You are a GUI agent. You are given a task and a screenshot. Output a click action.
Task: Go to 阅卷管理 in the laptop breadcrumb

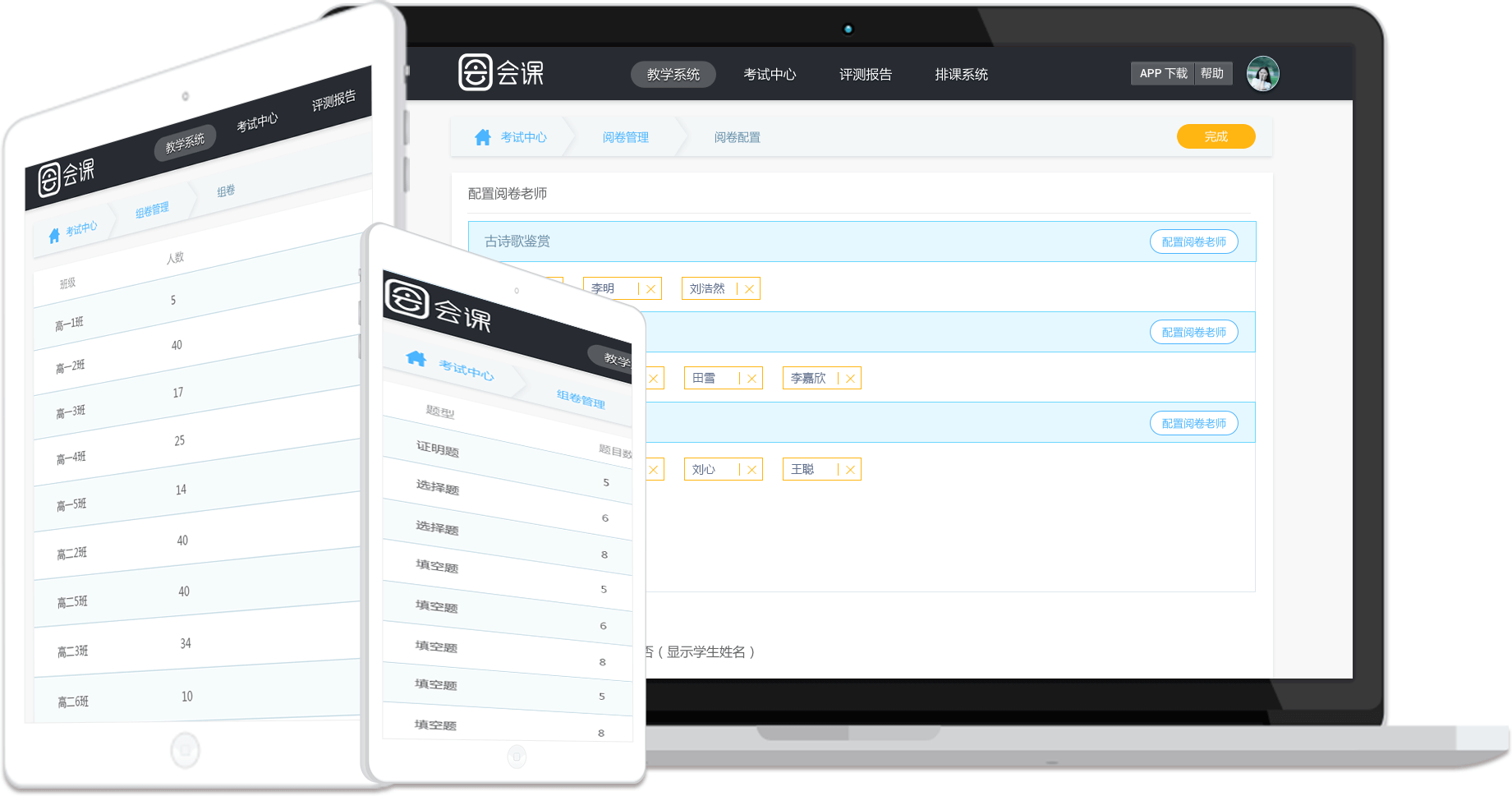pyautogui.click(x=626, y=137)
